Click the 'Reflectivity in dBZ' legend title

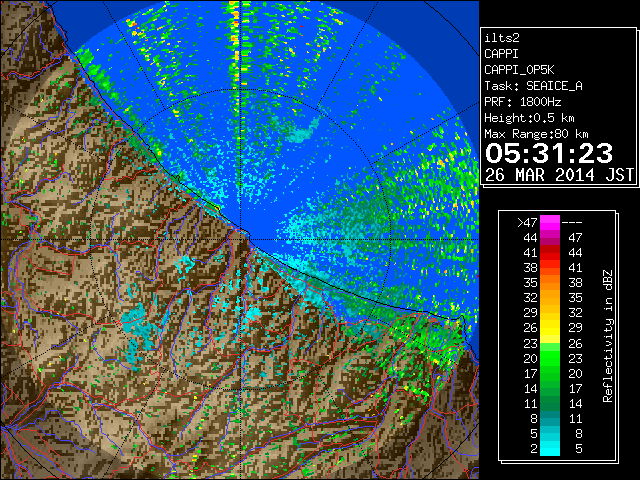(x=608, y=336)
